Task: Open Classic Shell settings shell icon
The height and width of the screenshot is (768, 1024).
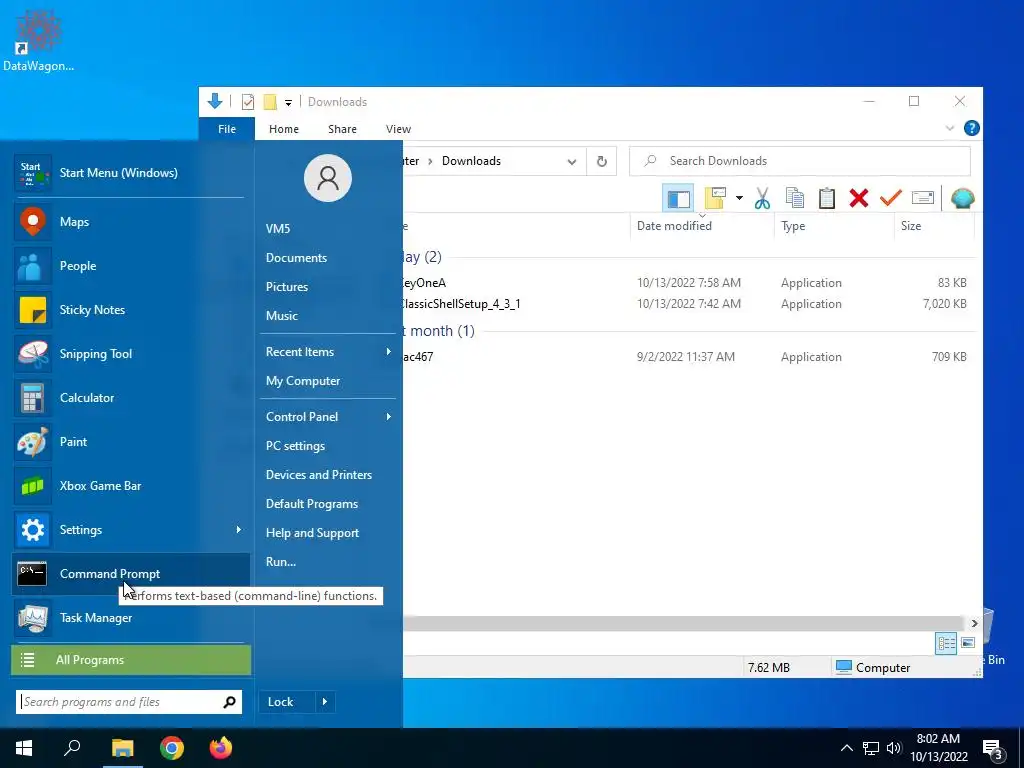Action: pyautogui.click(x=963, y=198)
